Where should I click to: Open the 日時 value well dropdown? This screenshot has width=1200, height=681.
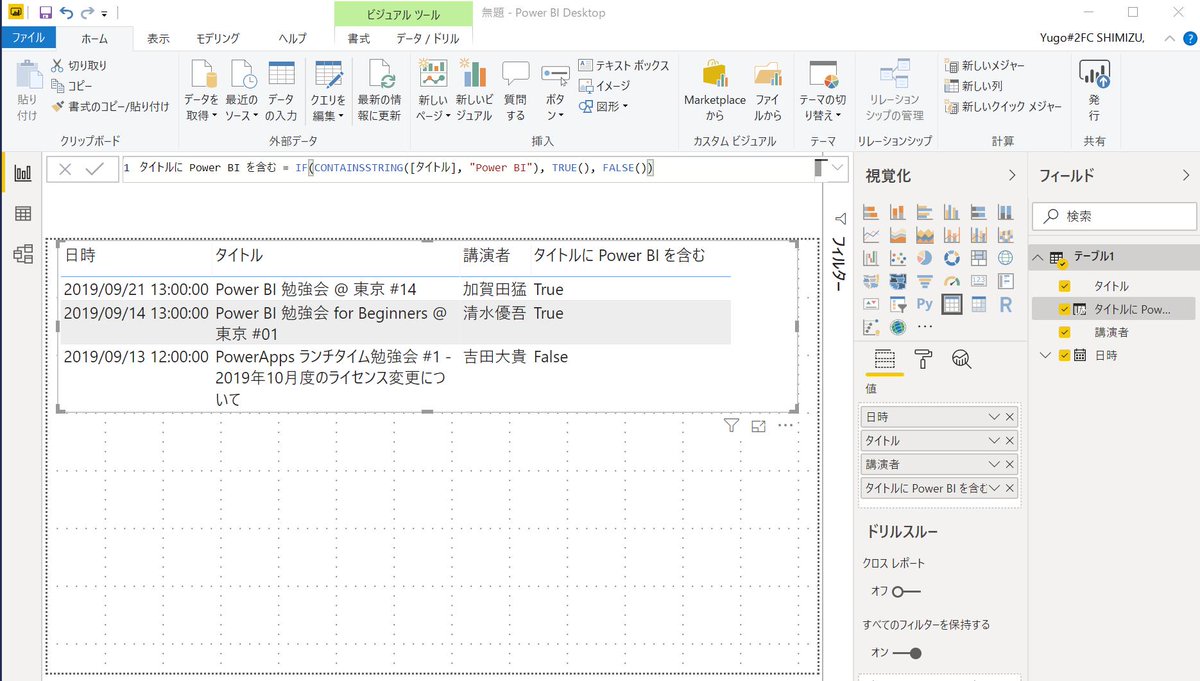coord(993,417)
